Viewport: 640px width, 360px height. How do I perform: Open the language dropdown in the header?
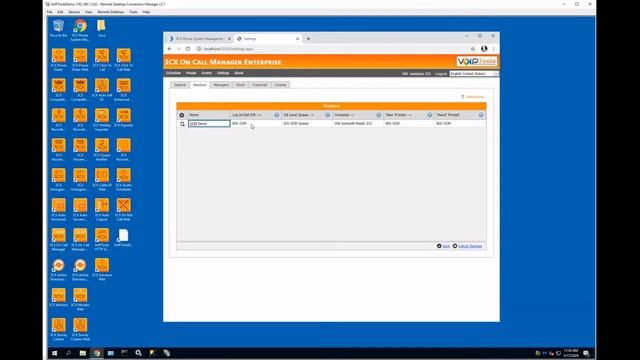pyautogui.click(x=473, y=73)
